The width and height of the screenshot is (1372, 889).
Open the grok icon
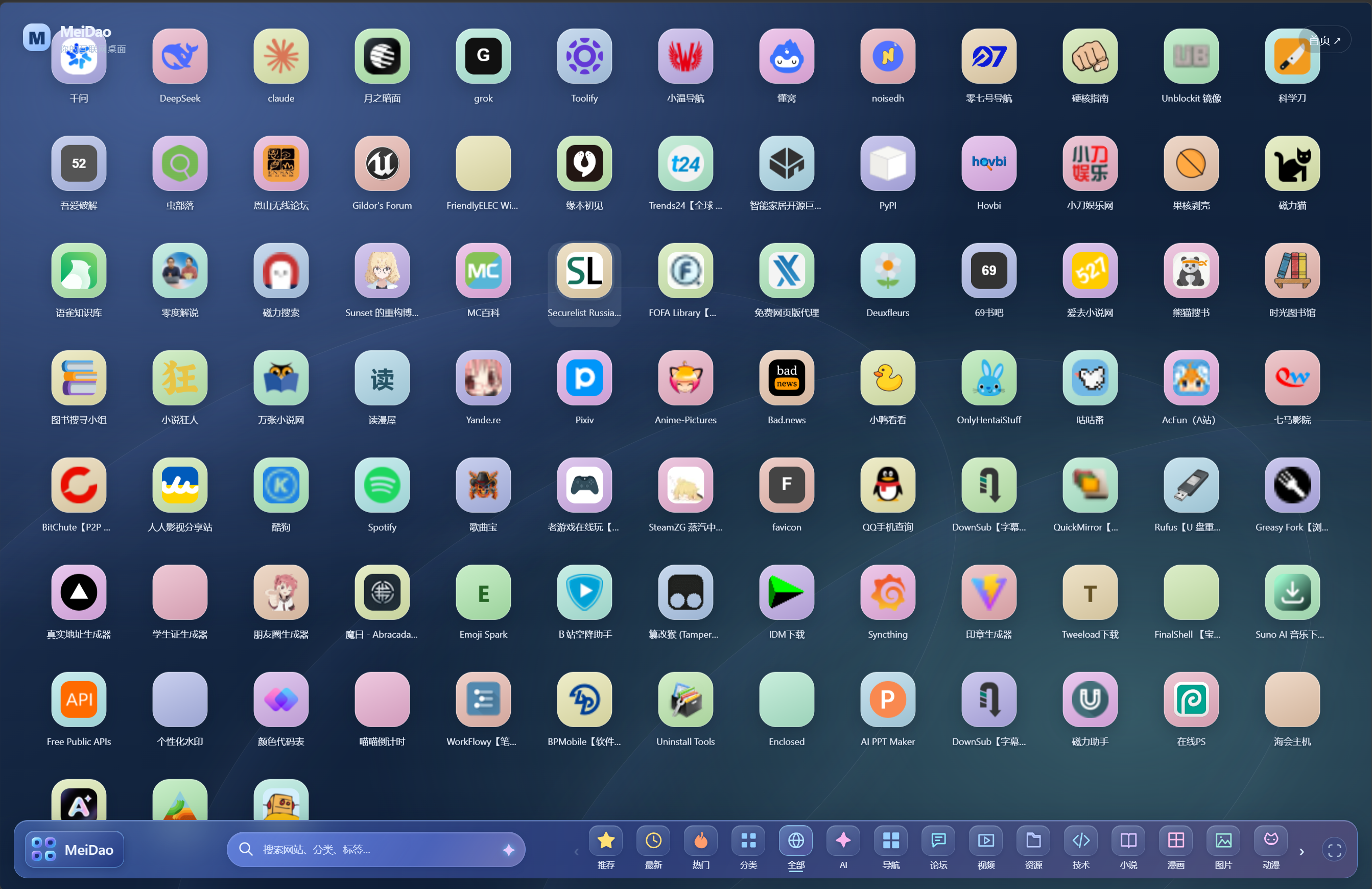(x=483, y=57)
